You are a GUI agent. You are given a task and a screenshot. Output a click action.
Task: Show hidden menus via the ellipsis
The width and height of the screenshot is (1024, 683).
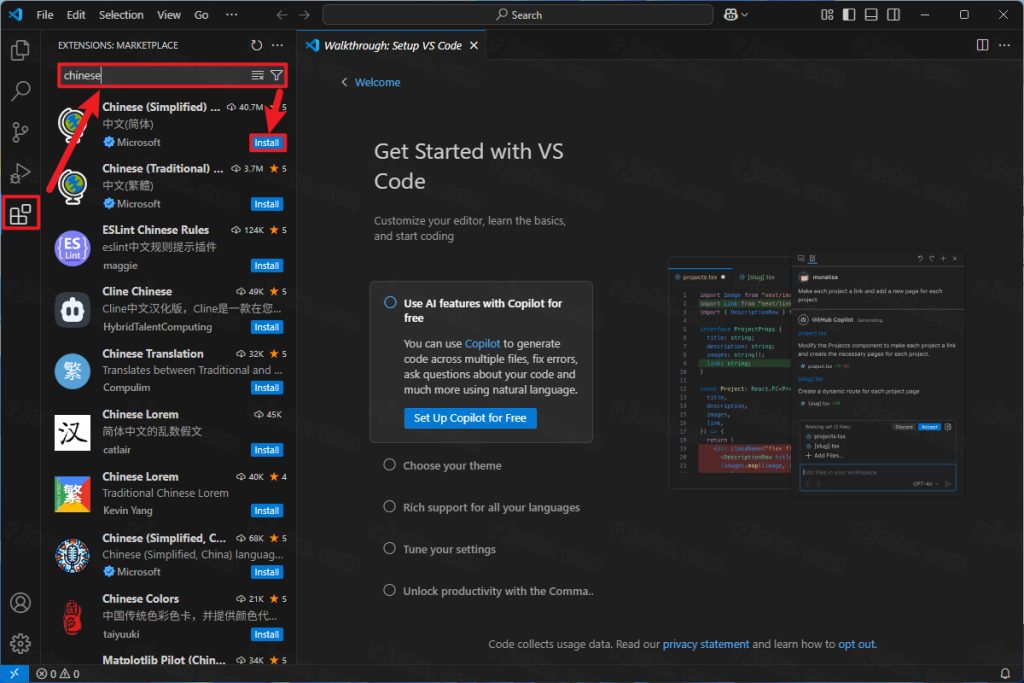pyautogui.click(x=232, y=15)
